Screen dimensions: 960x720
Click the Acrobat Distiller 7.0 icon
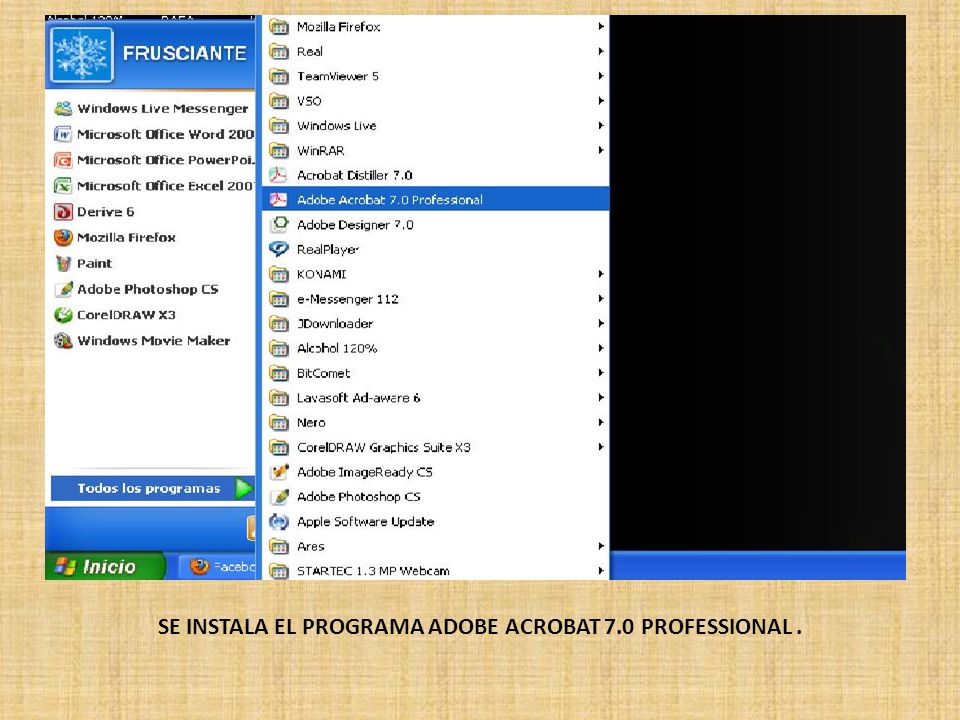[x=279, y=175]
